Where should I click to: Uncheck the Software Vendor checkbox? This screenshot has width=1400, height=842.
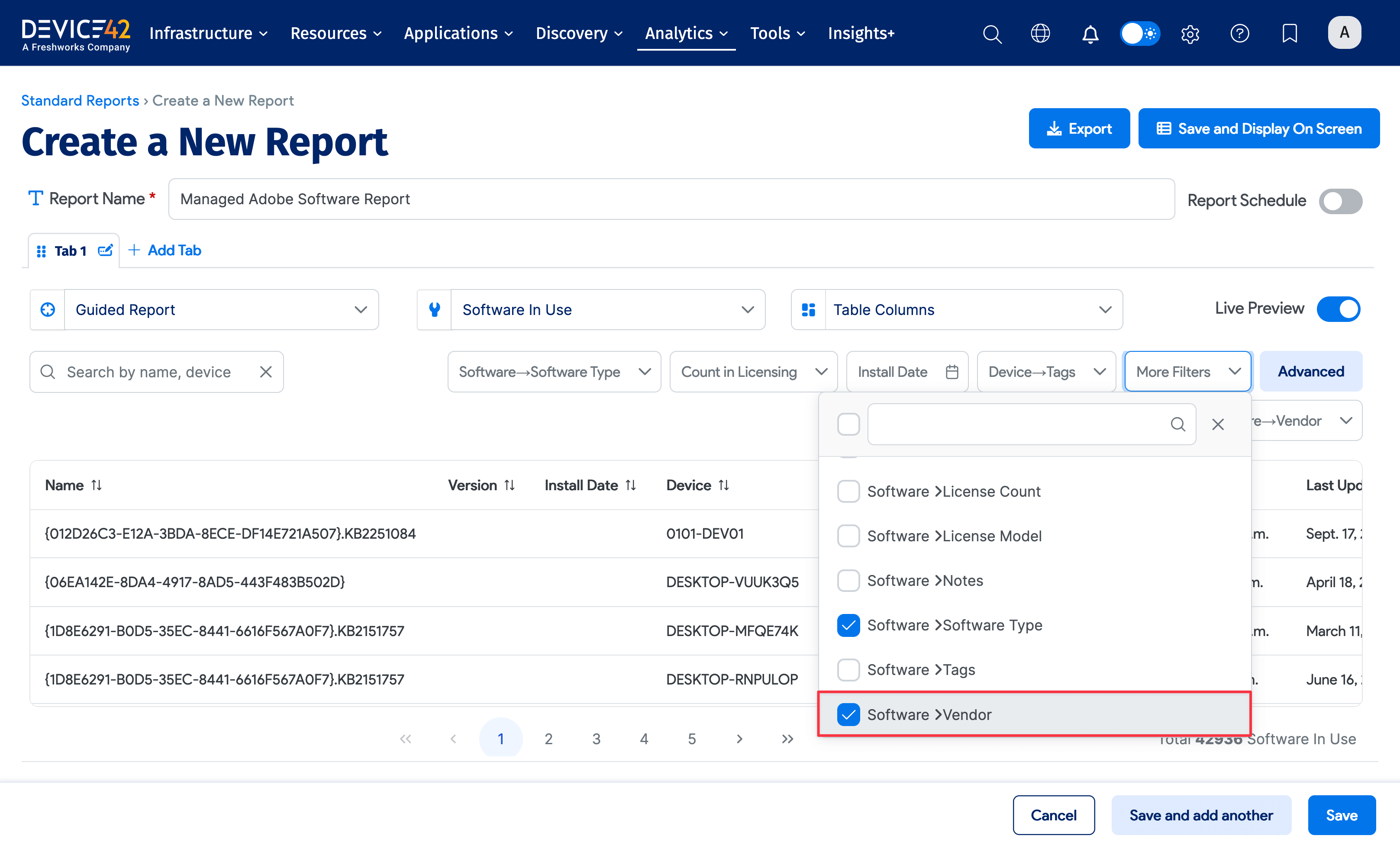[x=848, y=714]
